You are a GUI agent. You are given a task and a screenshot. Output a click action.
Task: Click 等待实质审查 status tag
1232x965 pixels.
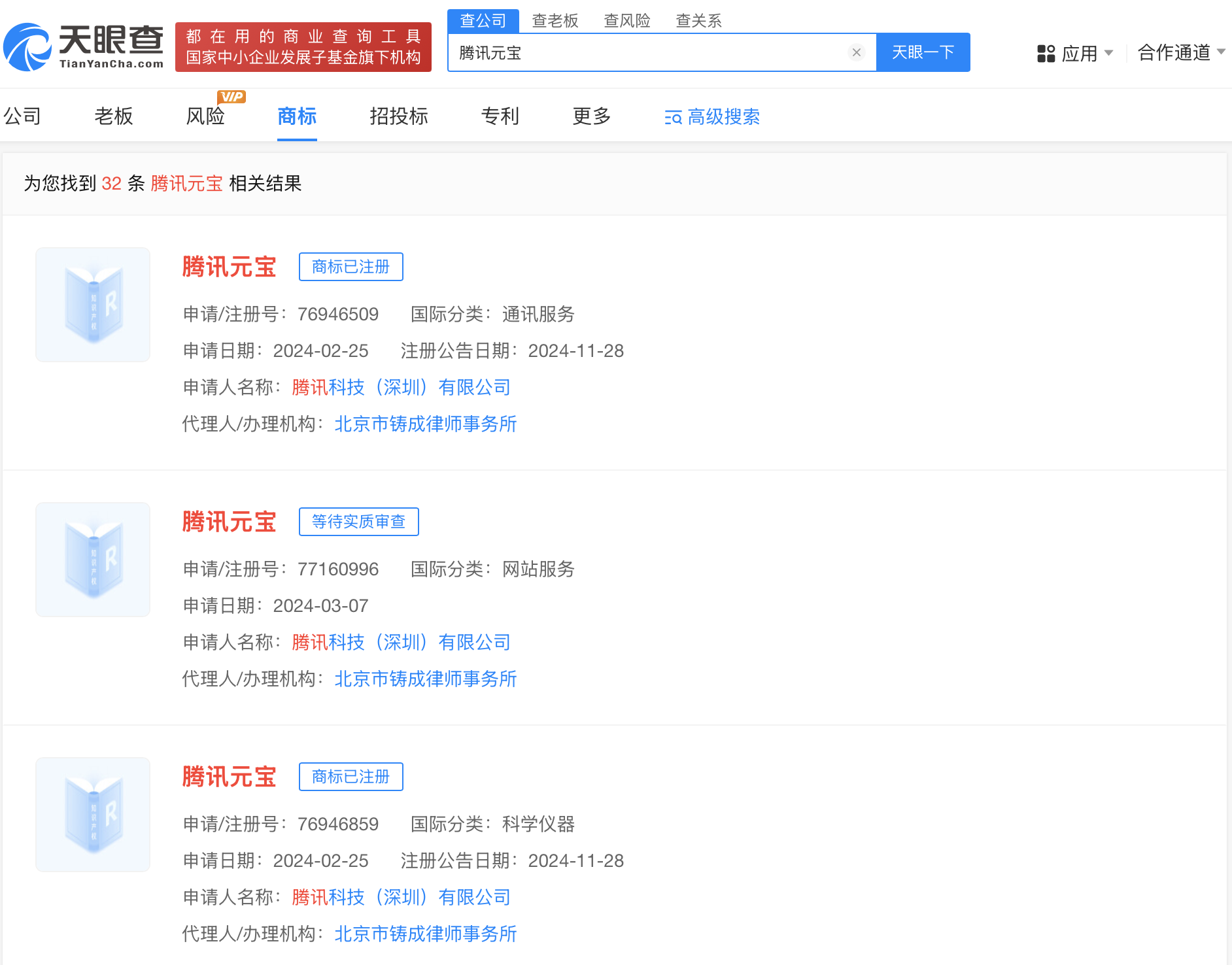click(359, 522)
